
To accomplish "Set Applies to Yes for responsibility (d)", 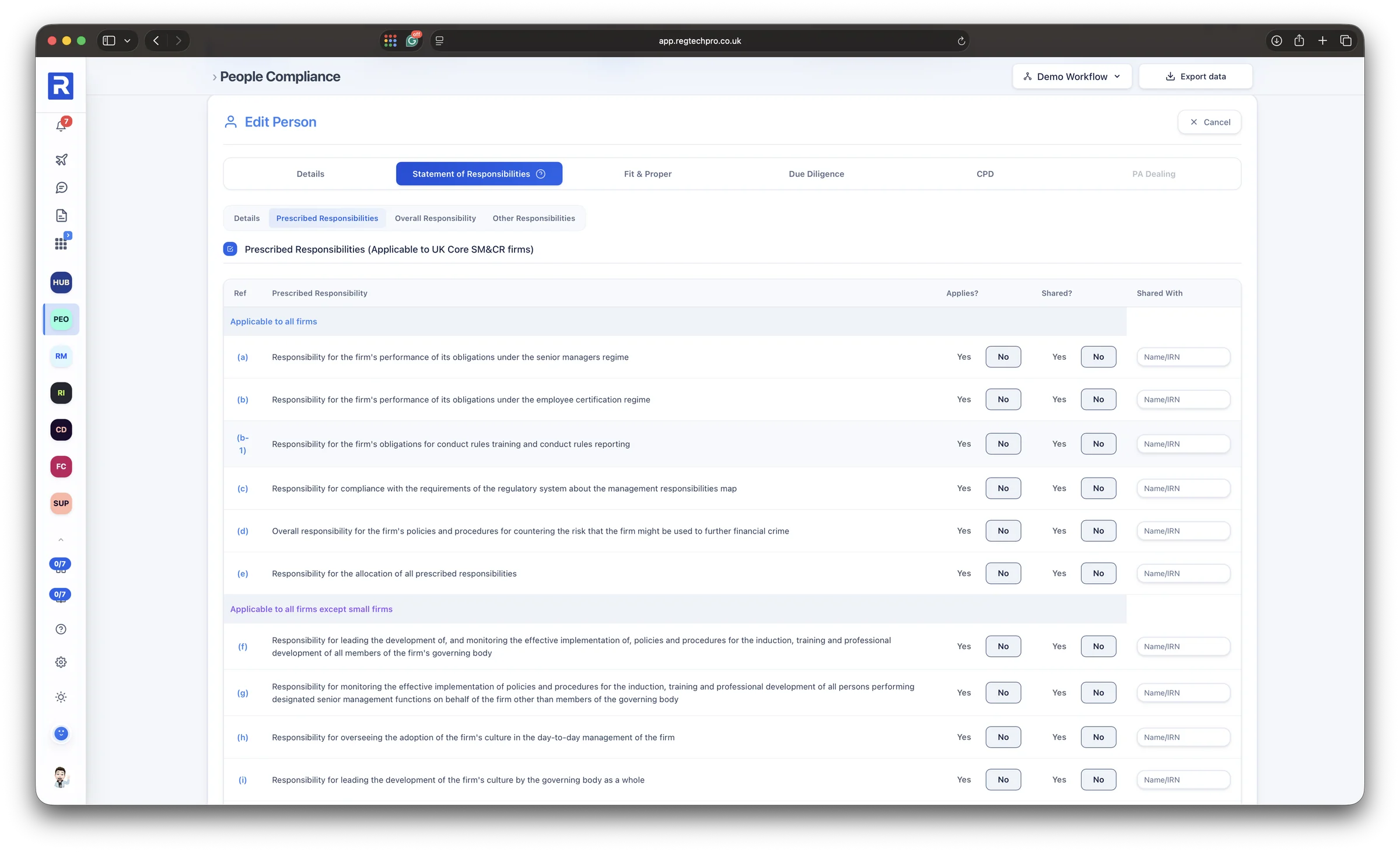I will coord(964,531).
